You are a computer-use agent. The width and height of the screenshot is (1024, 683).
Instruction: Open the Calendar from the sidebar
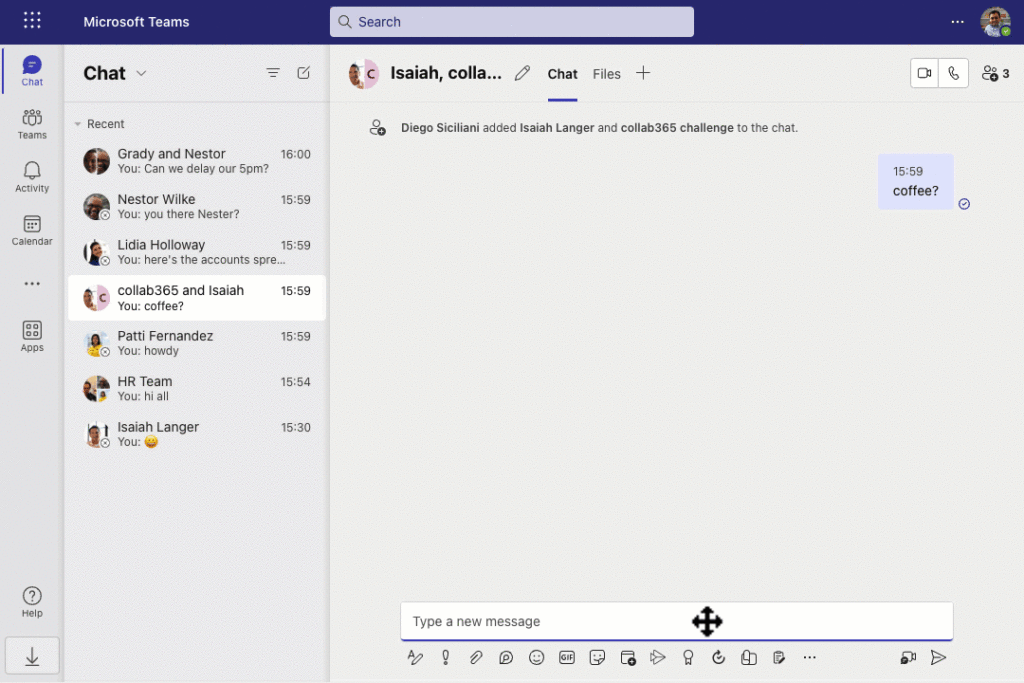pyautogui.click(x=32, y=230)
